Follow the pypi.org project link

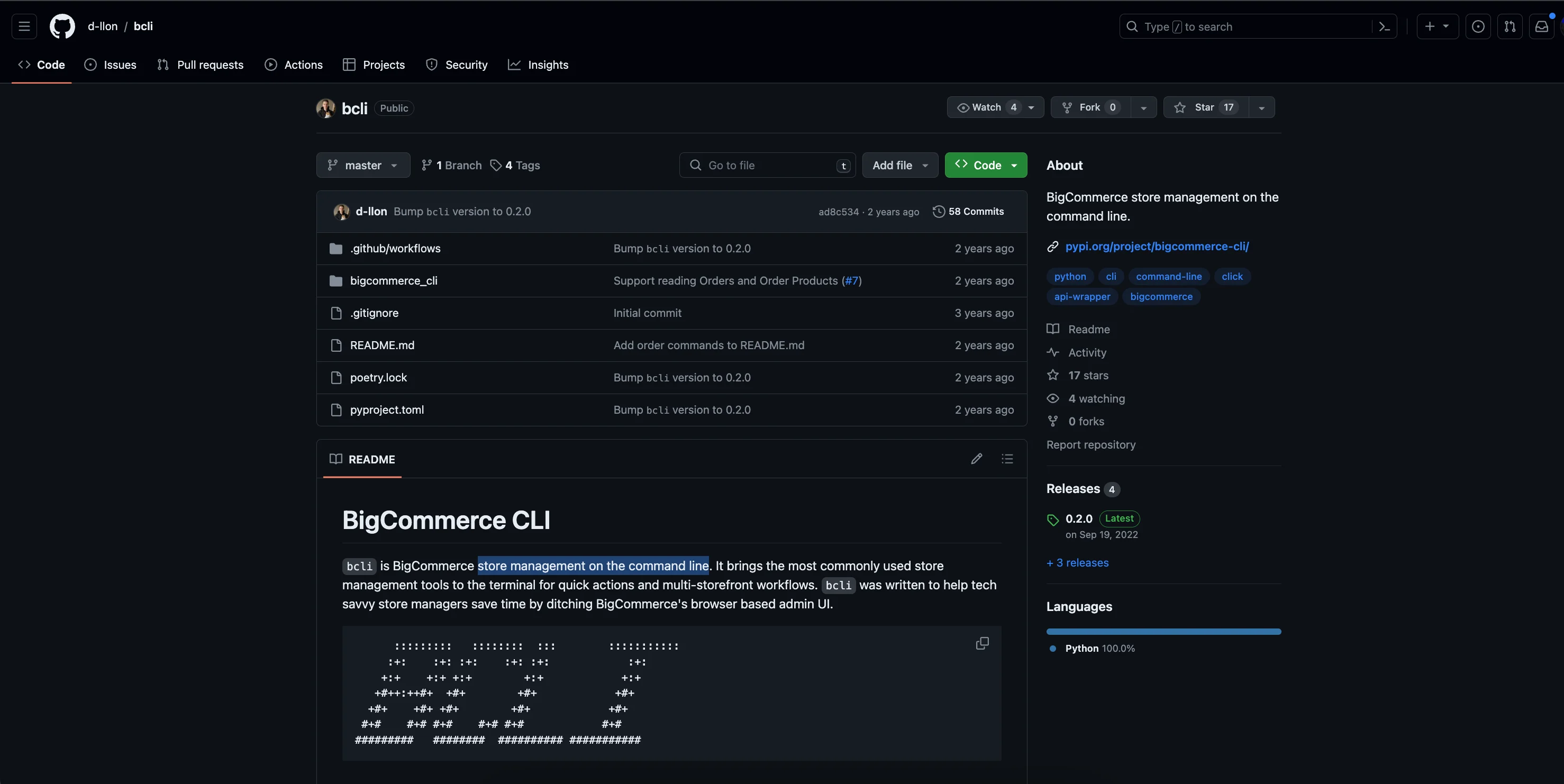1157,245
